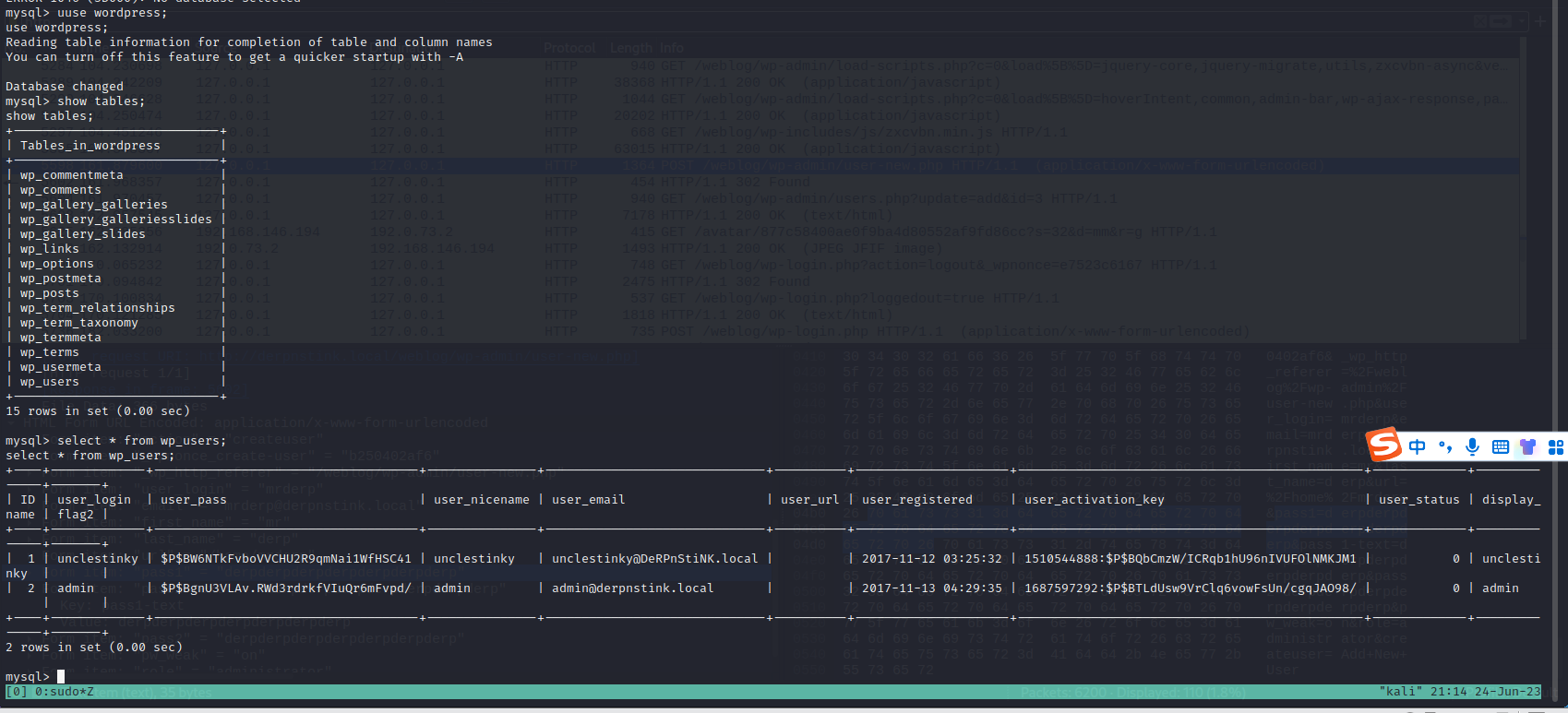Click the empty mysql prompt at bottom
Viewport: 1568px width, 713px height.
point(35,677)
